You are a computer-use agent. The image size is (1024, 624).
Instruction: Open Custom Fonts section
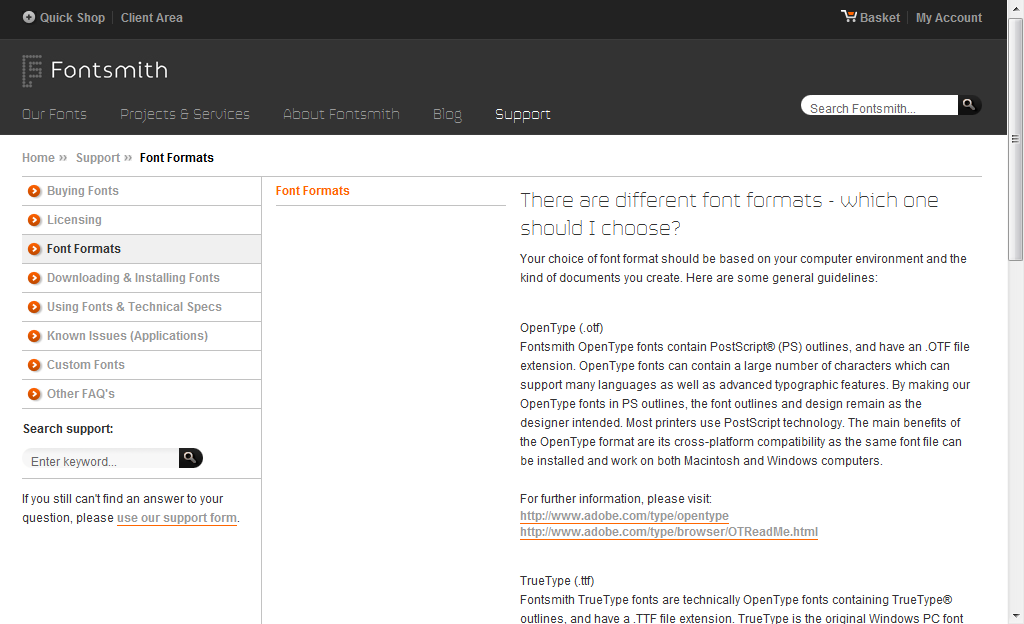pyautogui.click(x=86, y=364)
